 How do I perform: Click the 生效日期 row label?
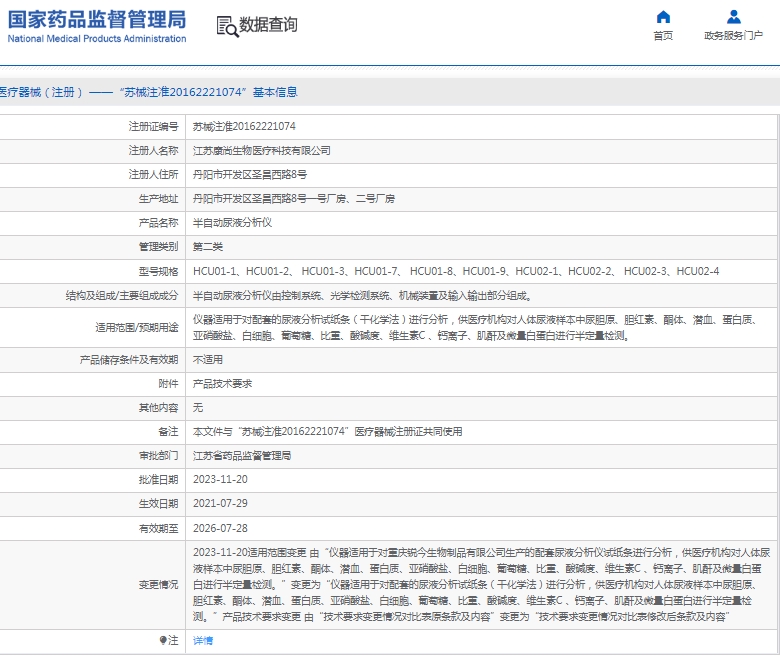(158, 503)
